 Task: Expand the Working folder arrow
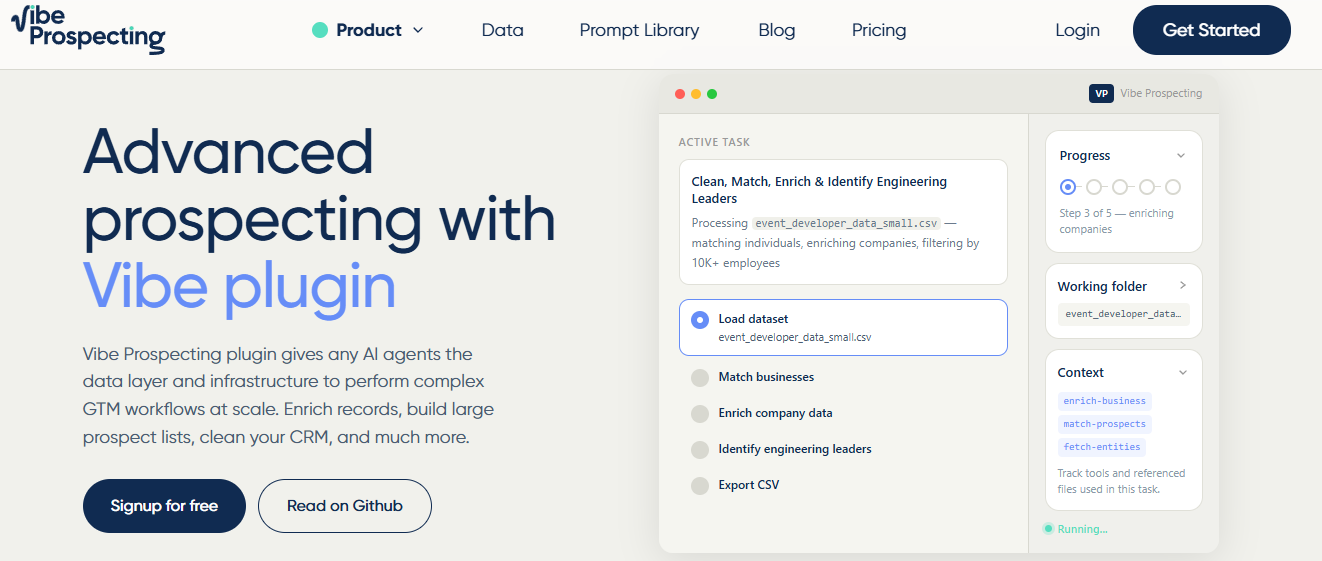pos(1183,286)
